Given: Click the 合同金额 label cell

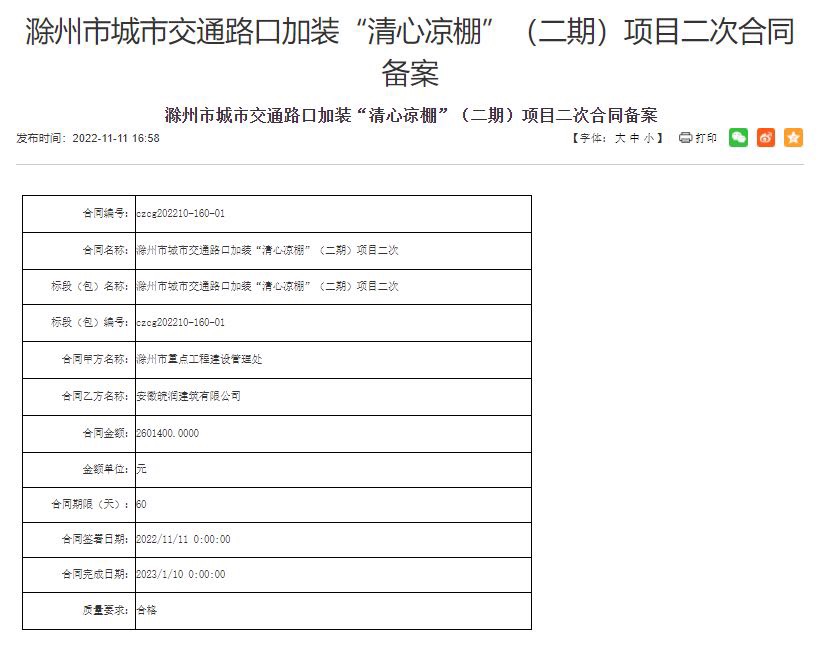Looking at the screenshot, I should [x=79, y=433].
